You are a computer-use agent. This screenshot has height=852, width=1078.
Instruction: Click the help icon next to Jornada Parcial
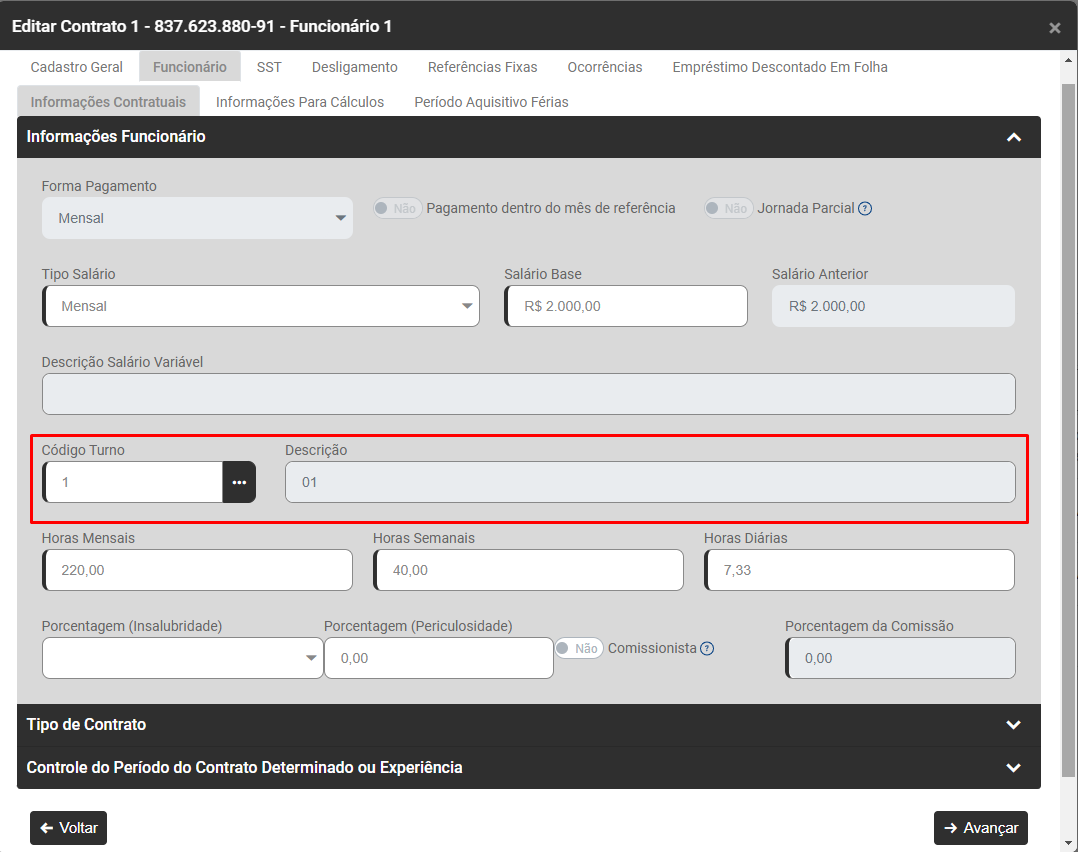point(865,209)
